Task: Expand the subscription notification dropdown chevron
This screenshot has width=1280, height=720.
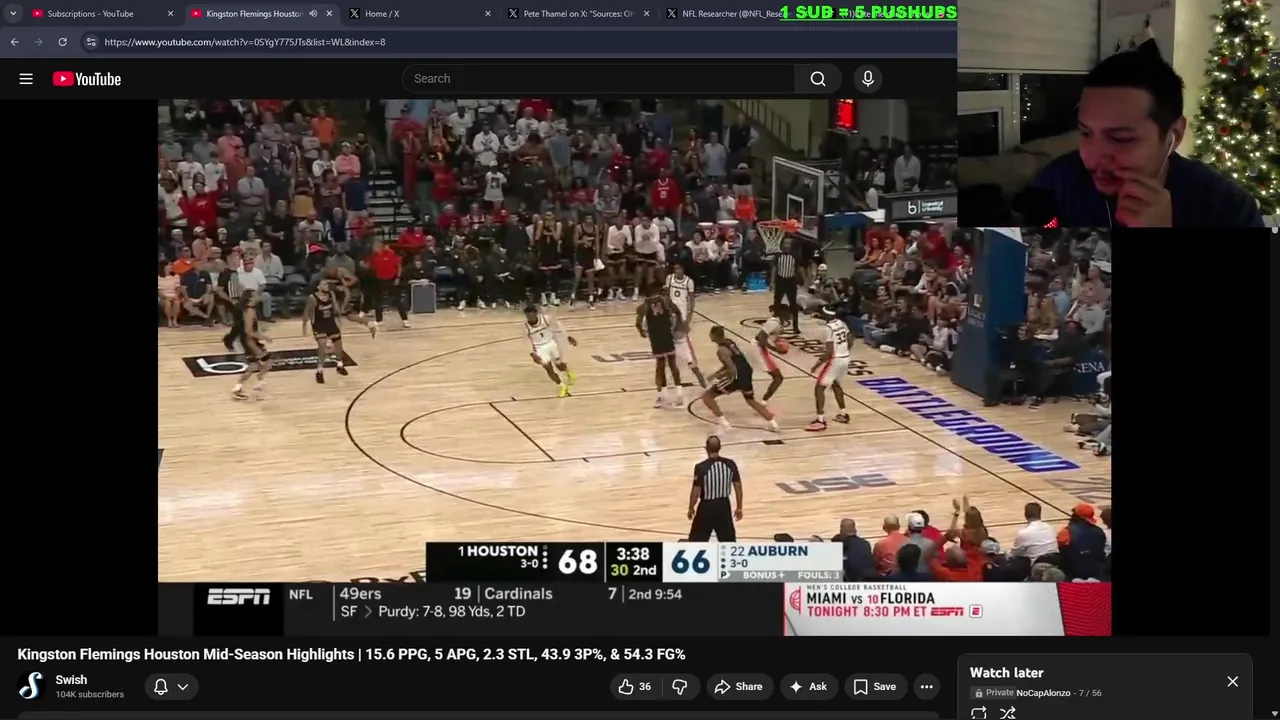Action: pyautogui.click(x=183, y=686)
